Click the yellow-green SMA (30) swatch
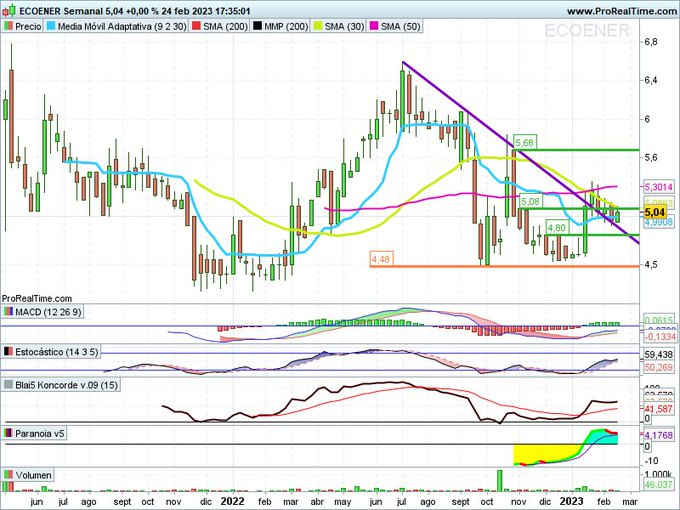Screen dimensions: 680x510 pos(318,26)
